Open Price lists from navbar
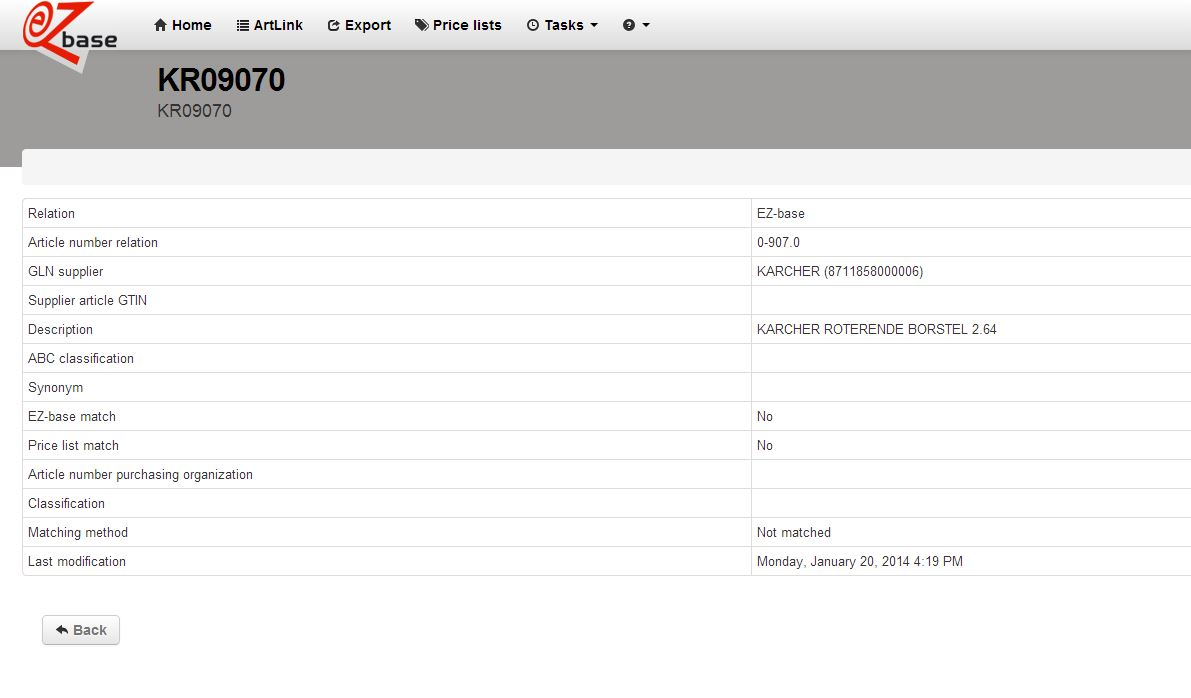The height and width of the screenshot is (698, 1191). (x=458, y=25)
